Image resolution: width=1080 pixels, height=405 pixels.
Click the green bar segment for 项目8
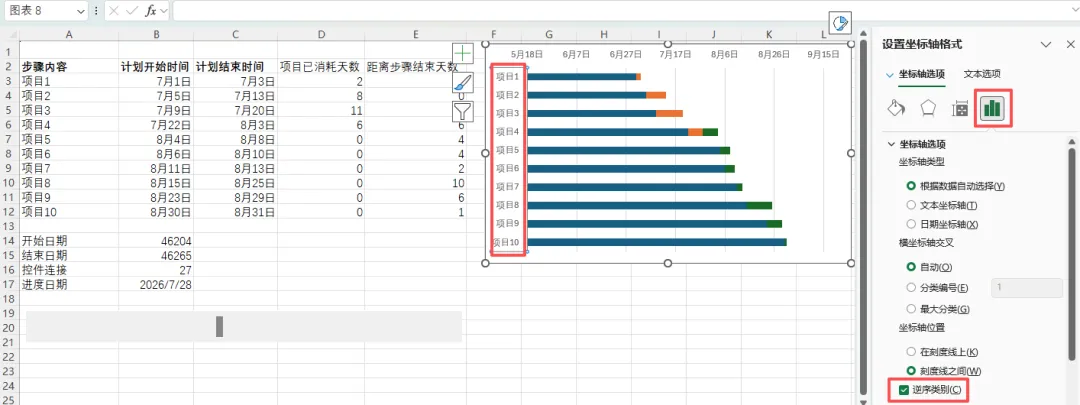[759, 205]
